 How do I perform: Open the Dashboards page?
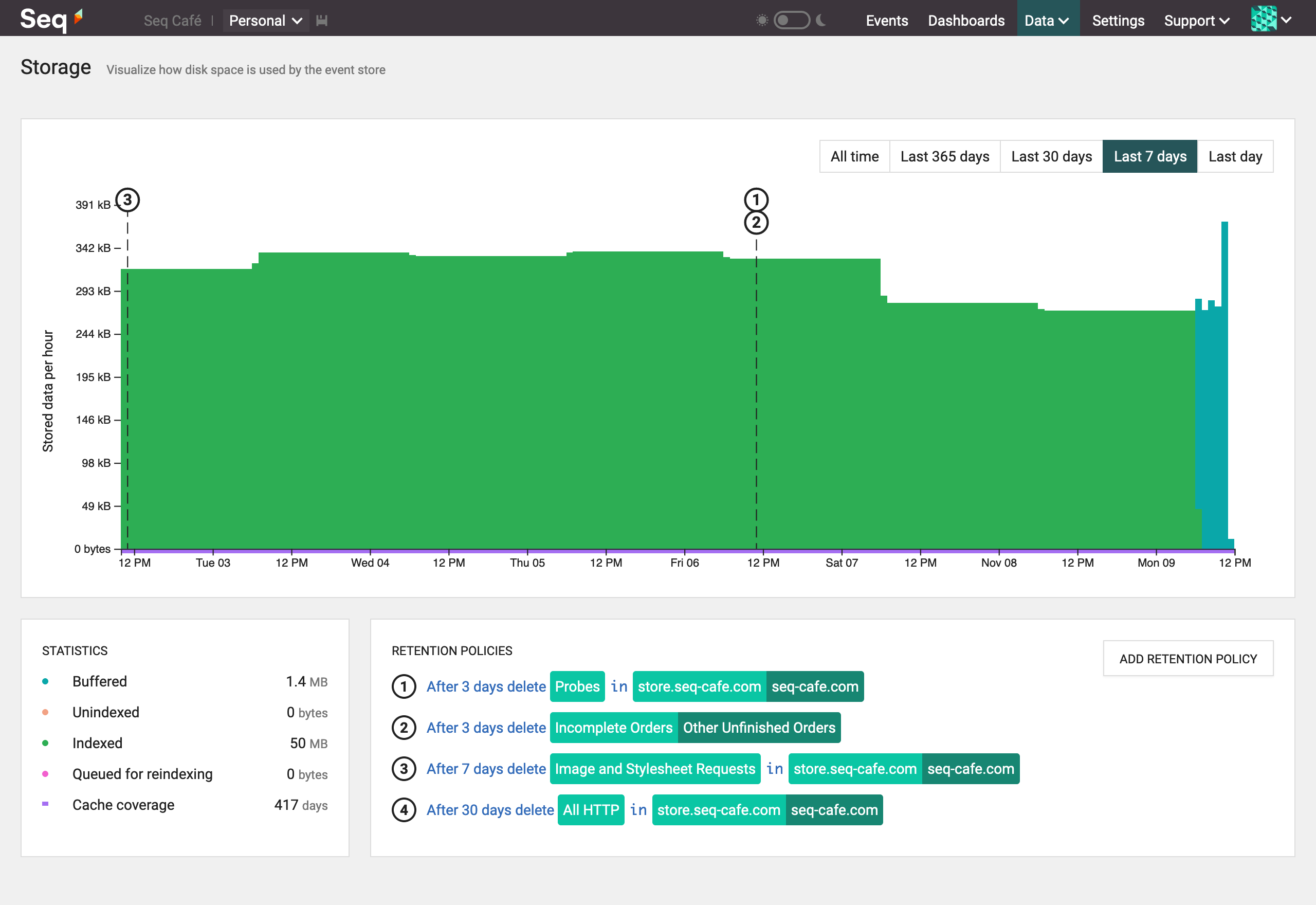[966, 21]
